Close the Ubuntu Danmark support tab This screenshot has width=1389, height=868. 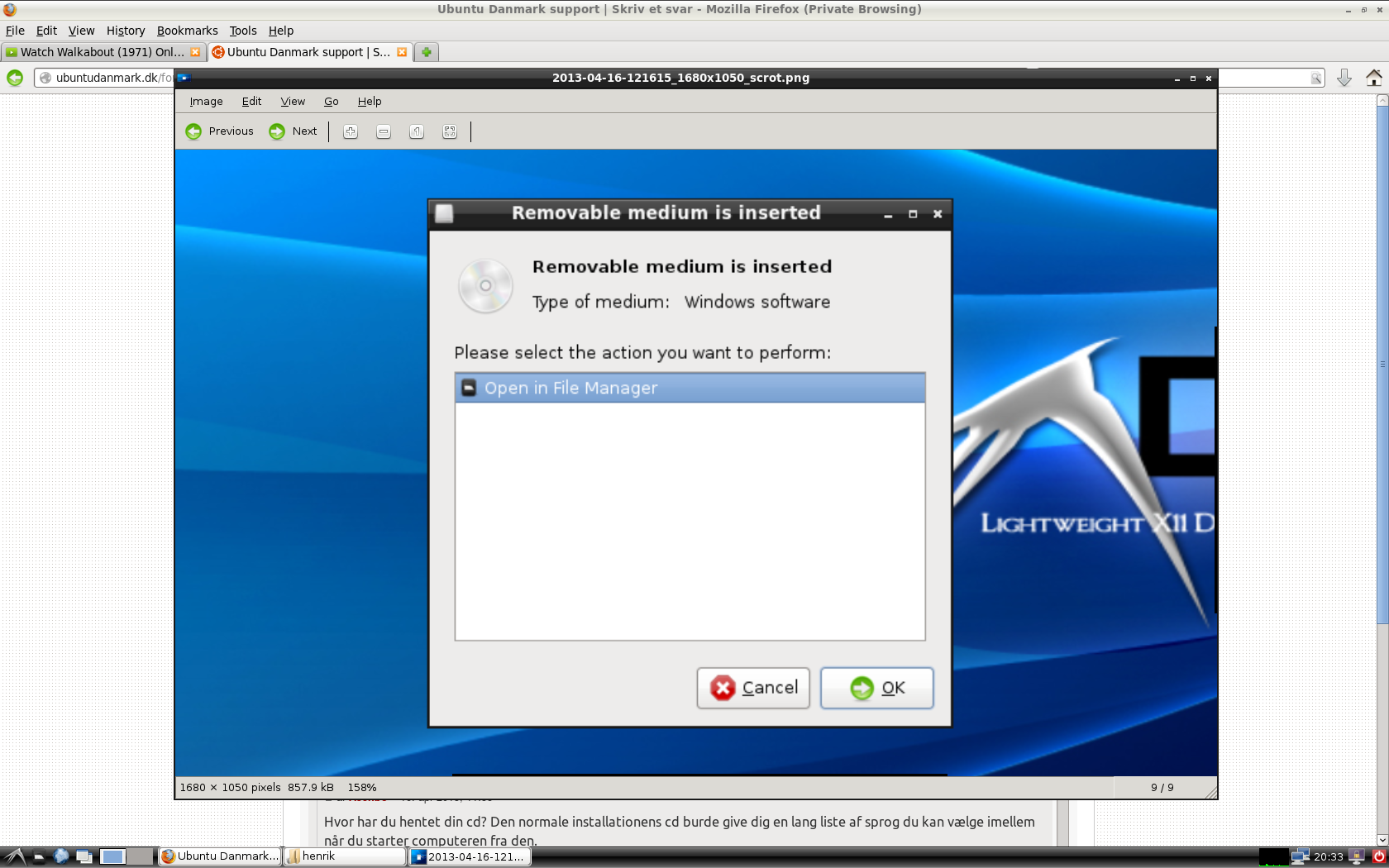point(402,52)
